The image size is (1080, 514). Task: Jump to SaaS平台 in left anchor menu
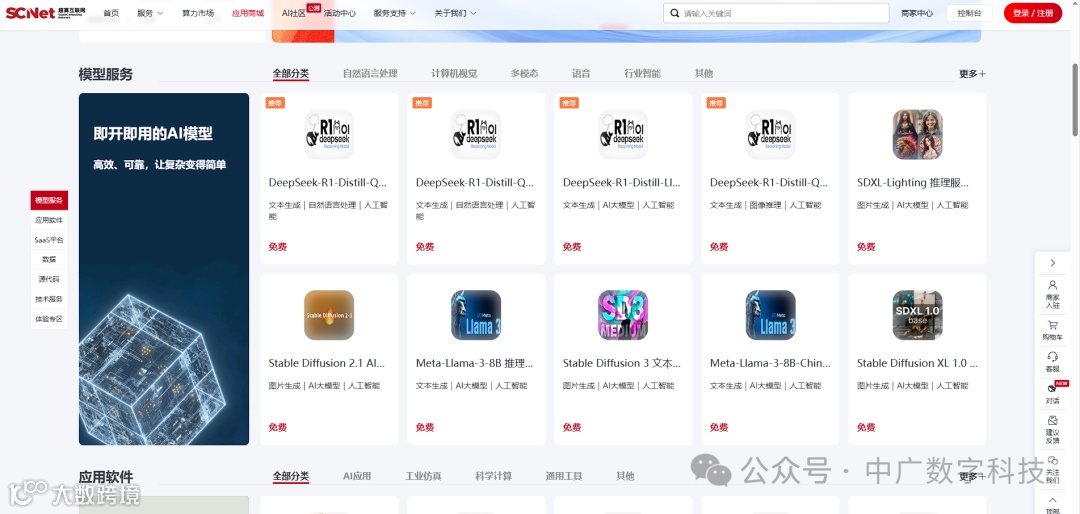coord(49,240)
